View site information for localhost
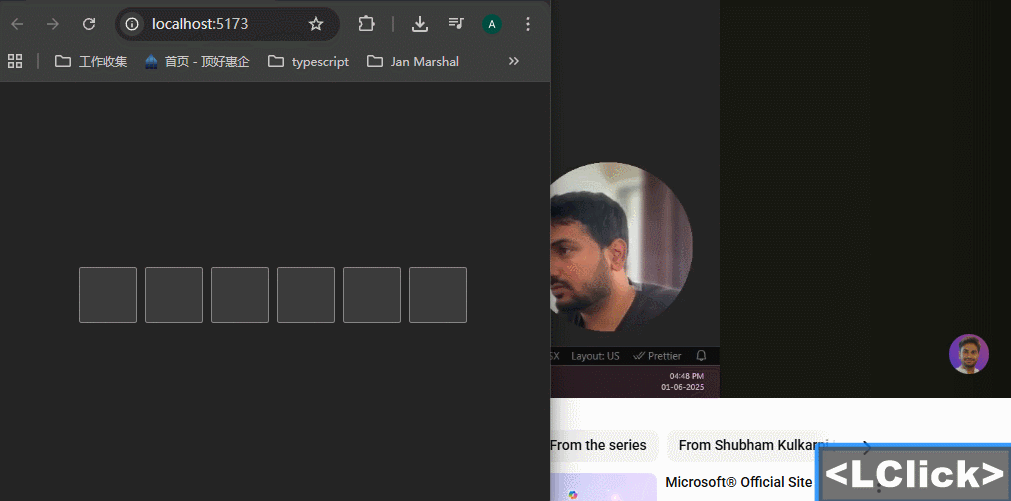Image resolution: width=1011 pixels, height=501 pixels. 132,24
